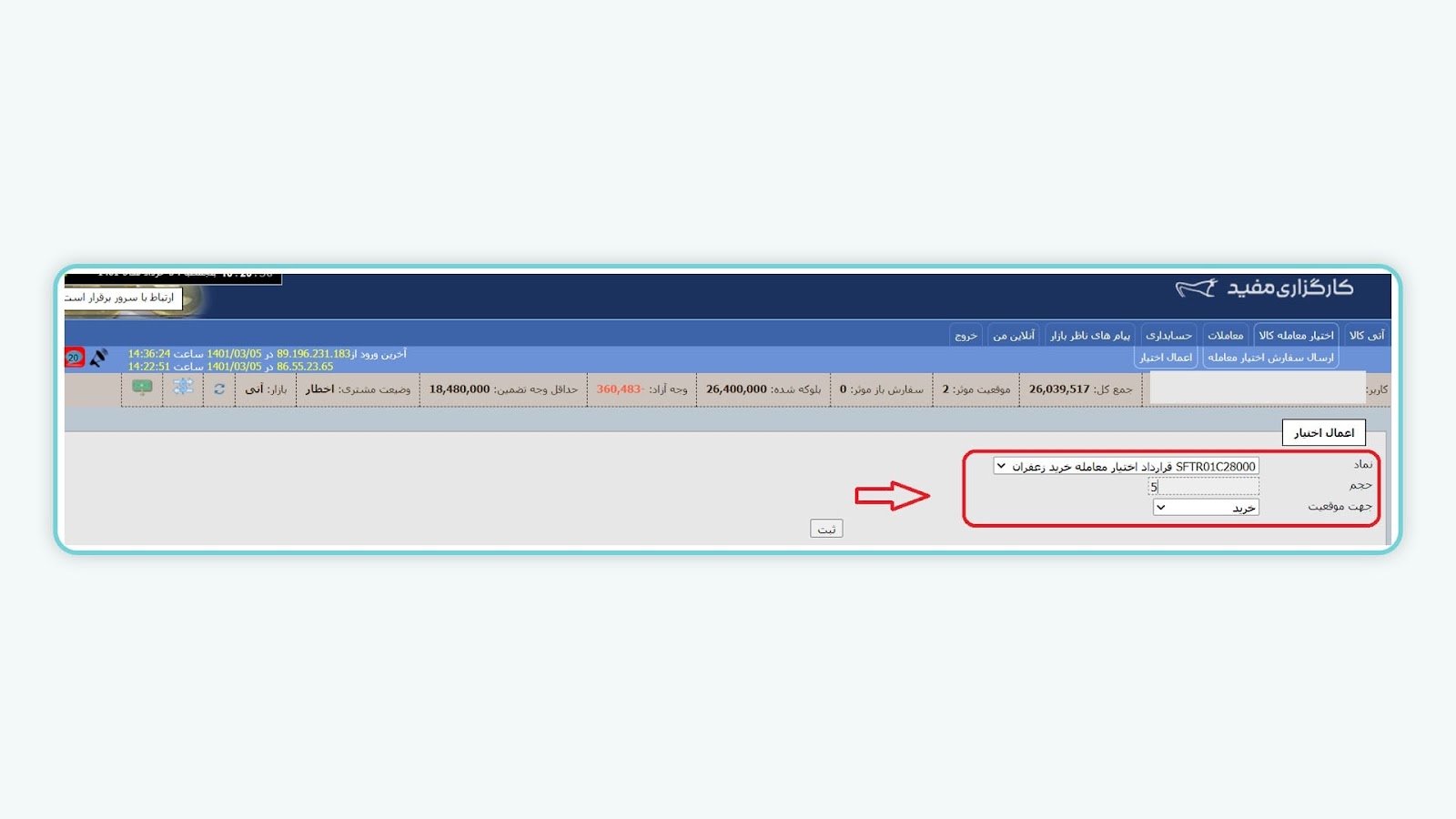
Task: Open the معاملات menu tab
Action: (1225, 336)
